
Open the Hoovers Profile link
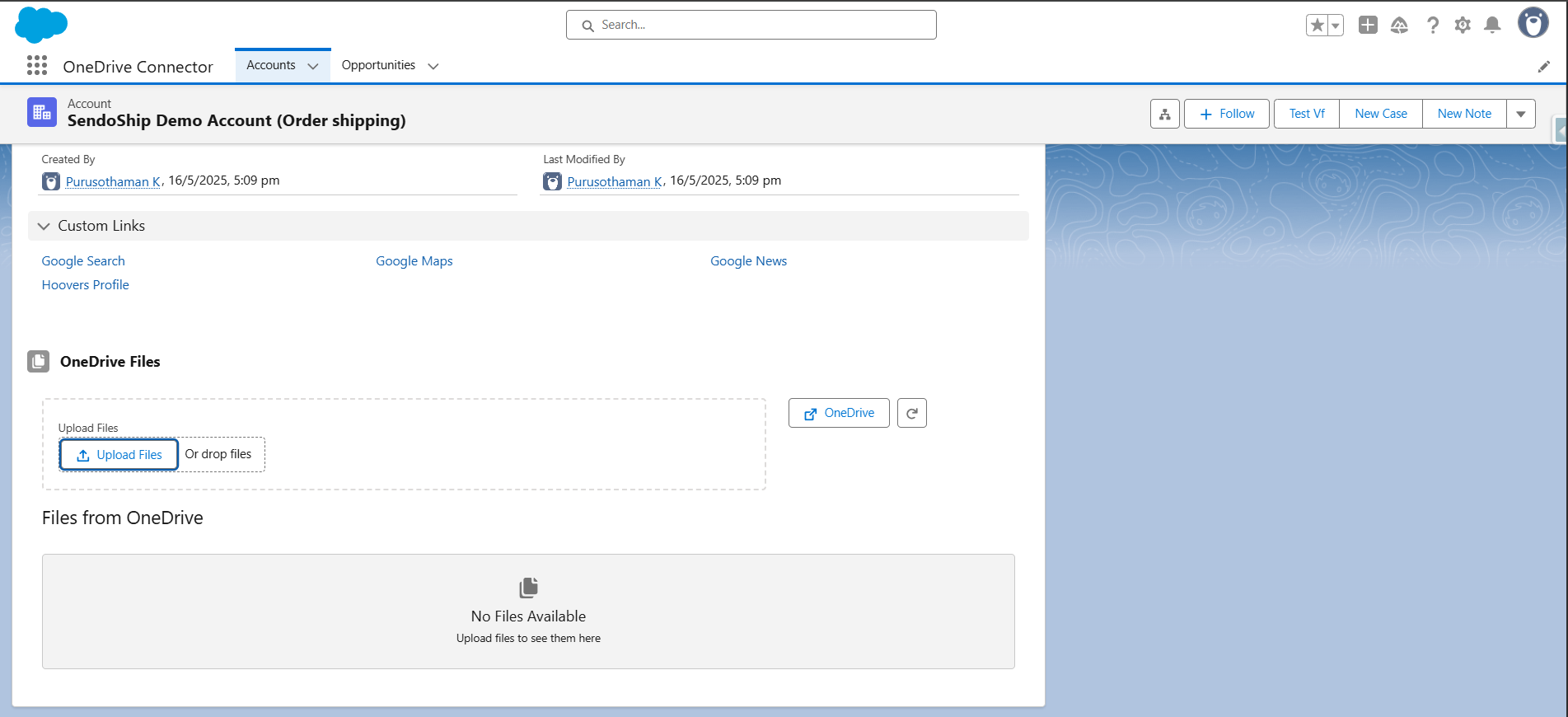click(x=86, y=285)
